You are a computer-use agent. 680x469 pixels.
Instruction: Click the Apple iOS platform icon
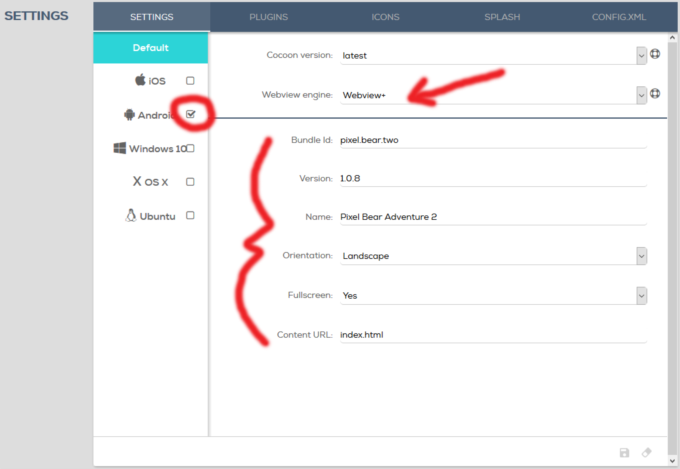click(141, 80)
